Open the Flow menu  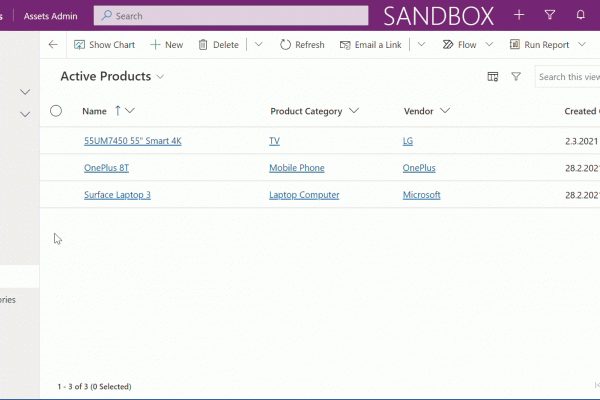coord(460,45)
